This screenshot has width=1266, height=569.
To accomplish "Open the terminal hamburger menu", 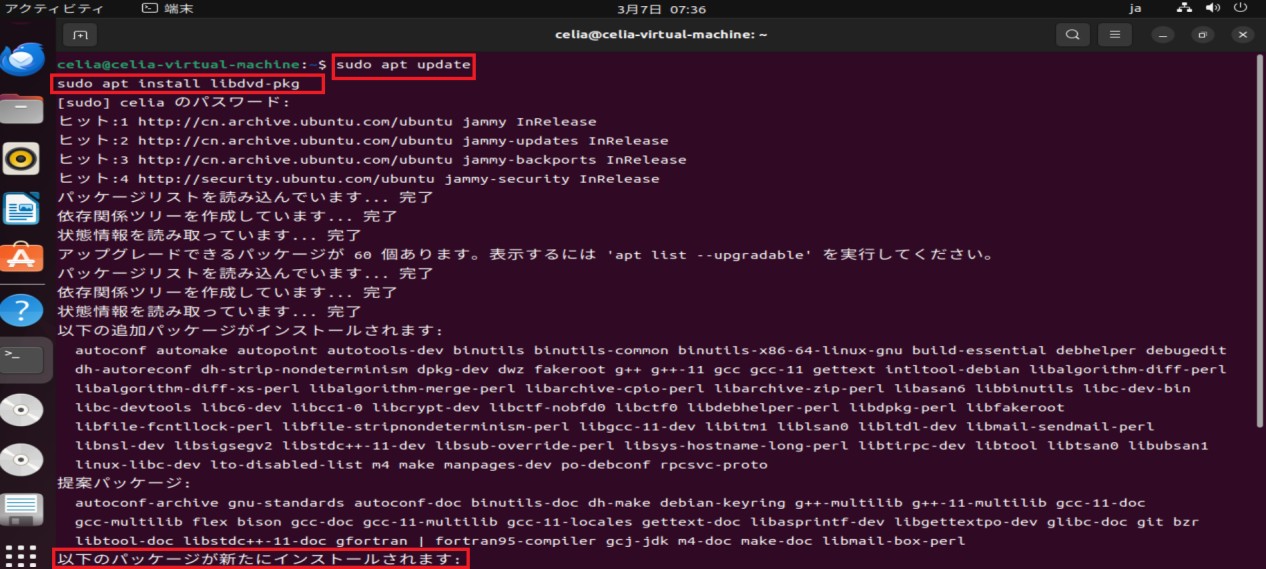I will (1113, 34).
